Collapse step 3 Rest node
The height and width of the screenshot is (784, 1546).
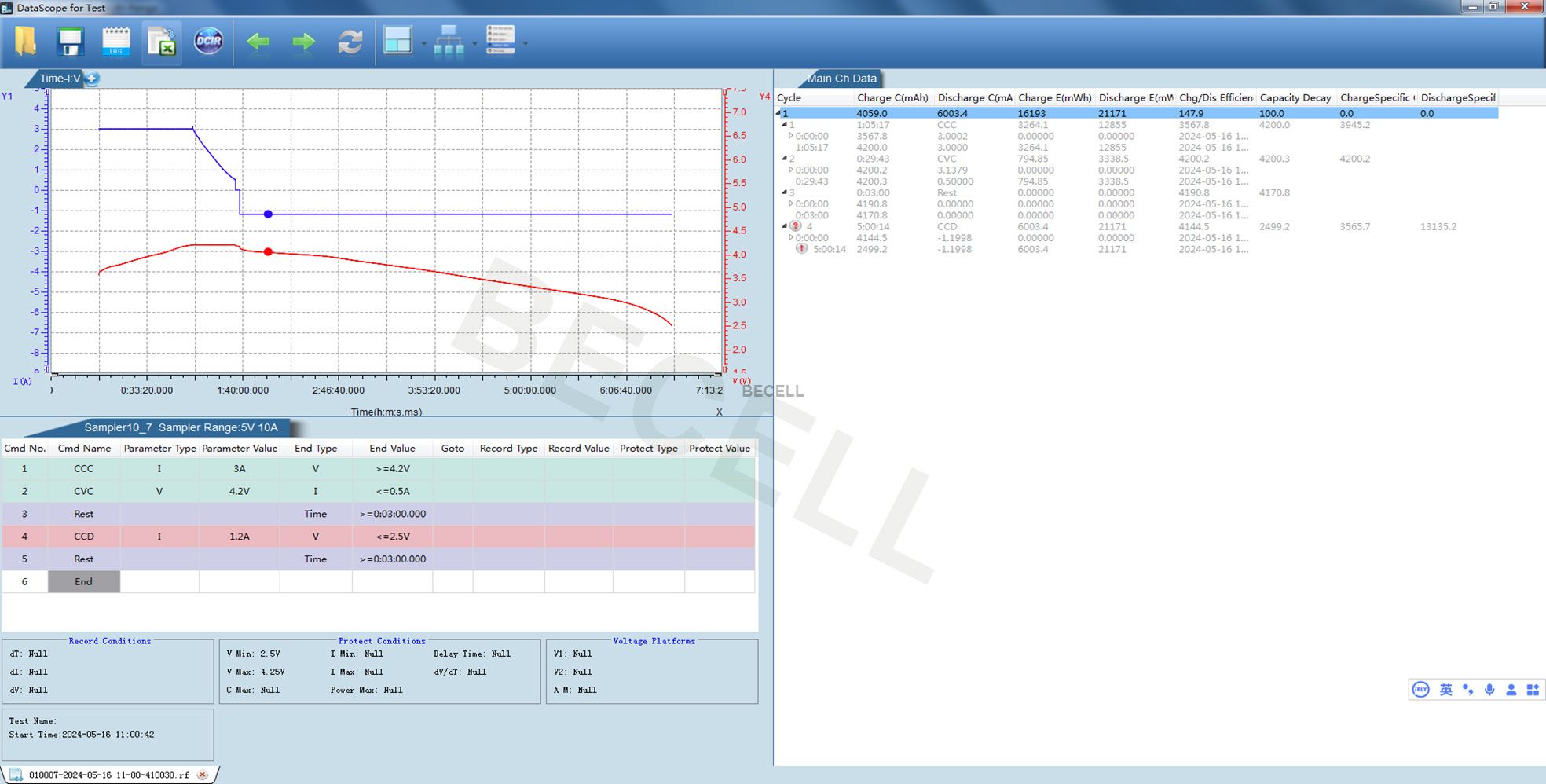[785, 192]
